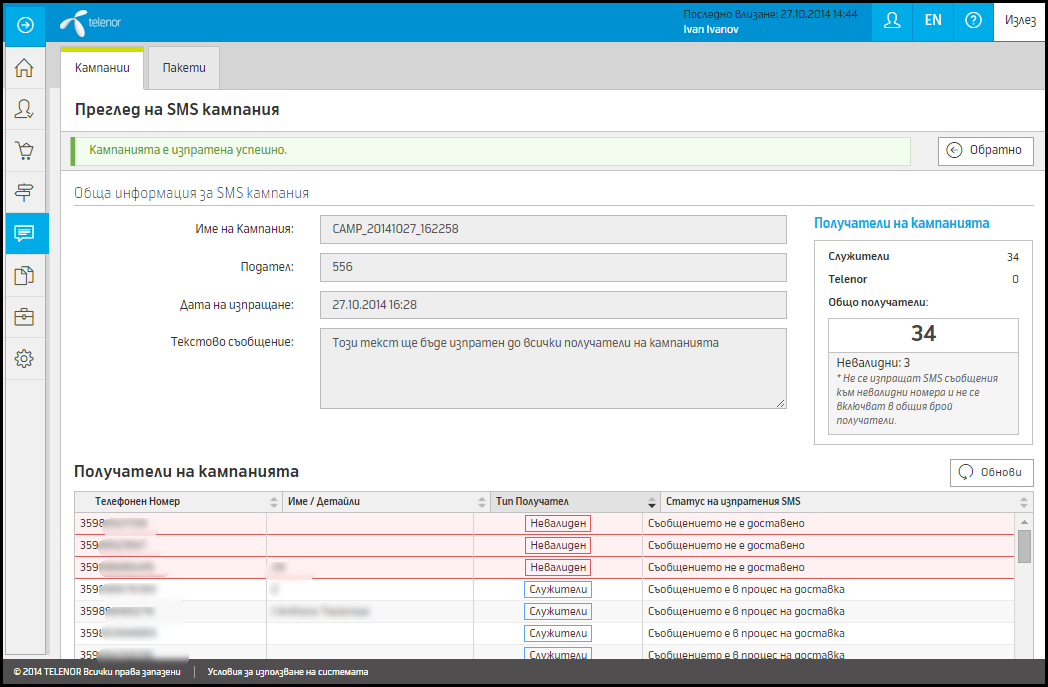
Task: Click the first Невалиден badge in the table
Action: 558,524
